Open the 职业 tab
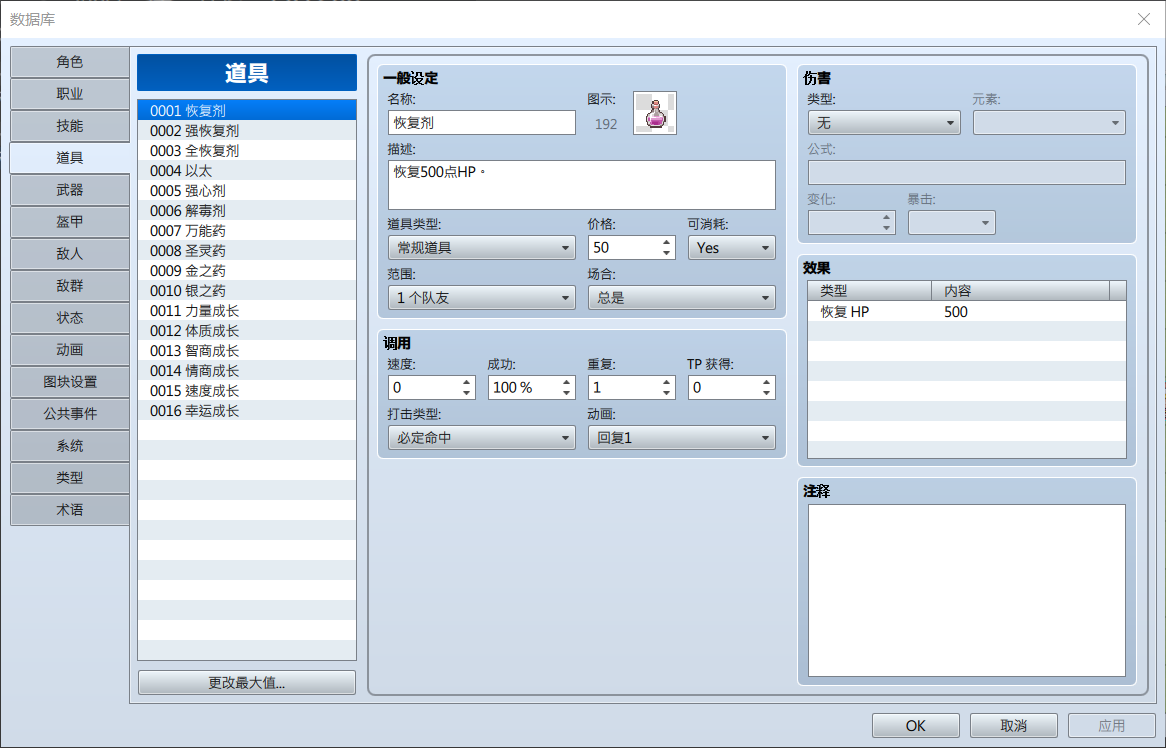This screenshot has height=748, width=1166. tap(70, 94)
